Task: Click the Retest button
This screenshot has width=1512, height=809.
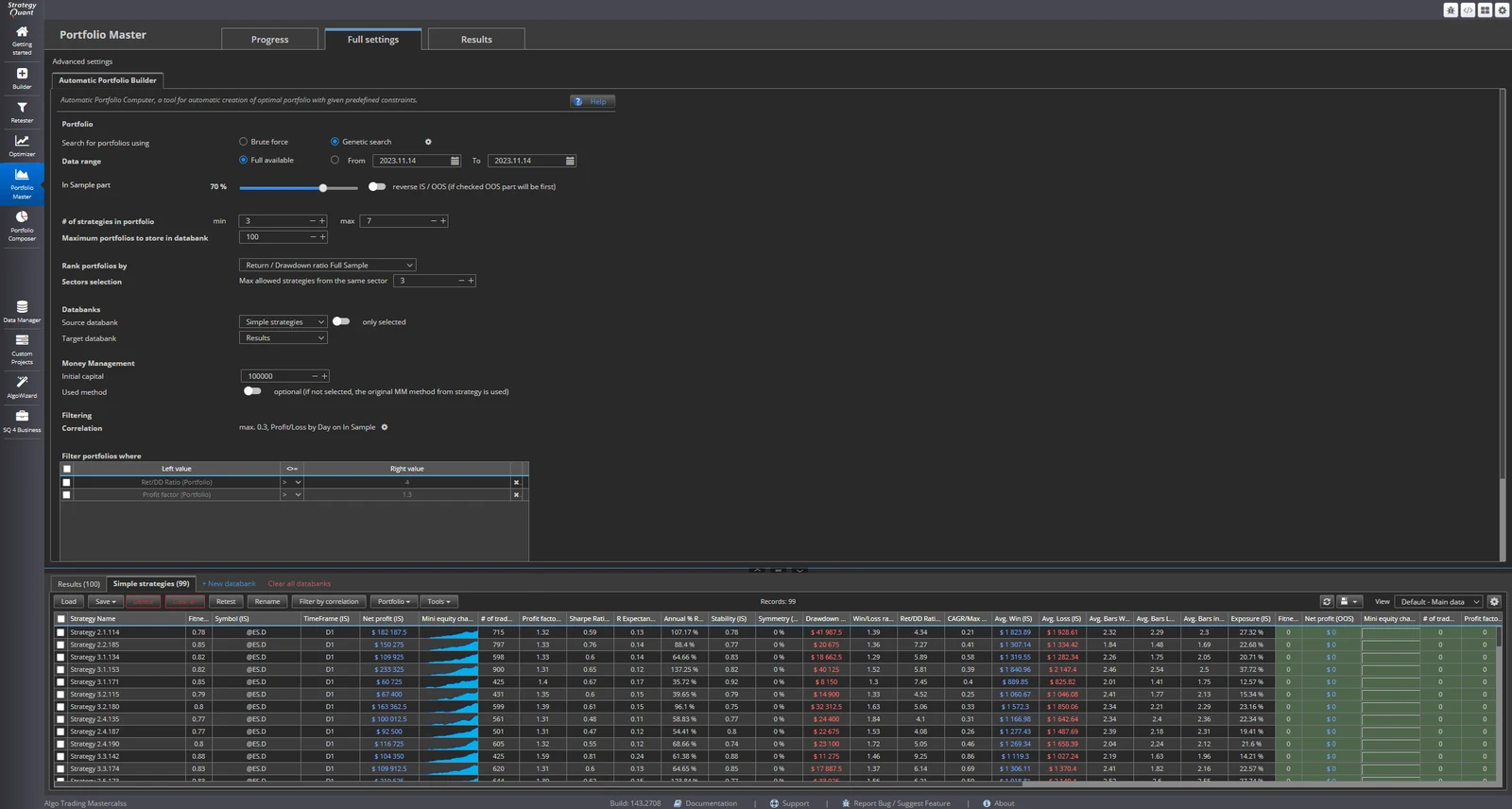Action: click(x=226, y=601)
